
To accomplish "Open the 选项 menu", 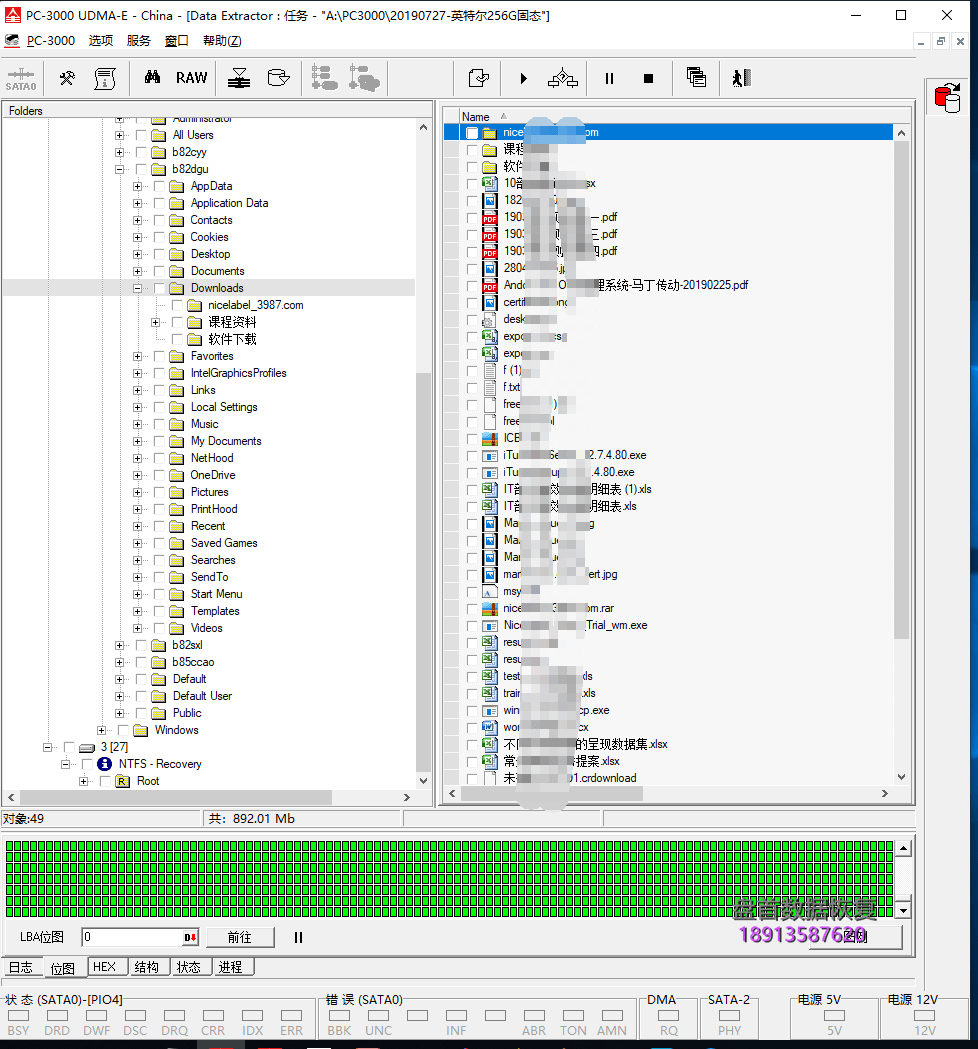I will 101,41.
